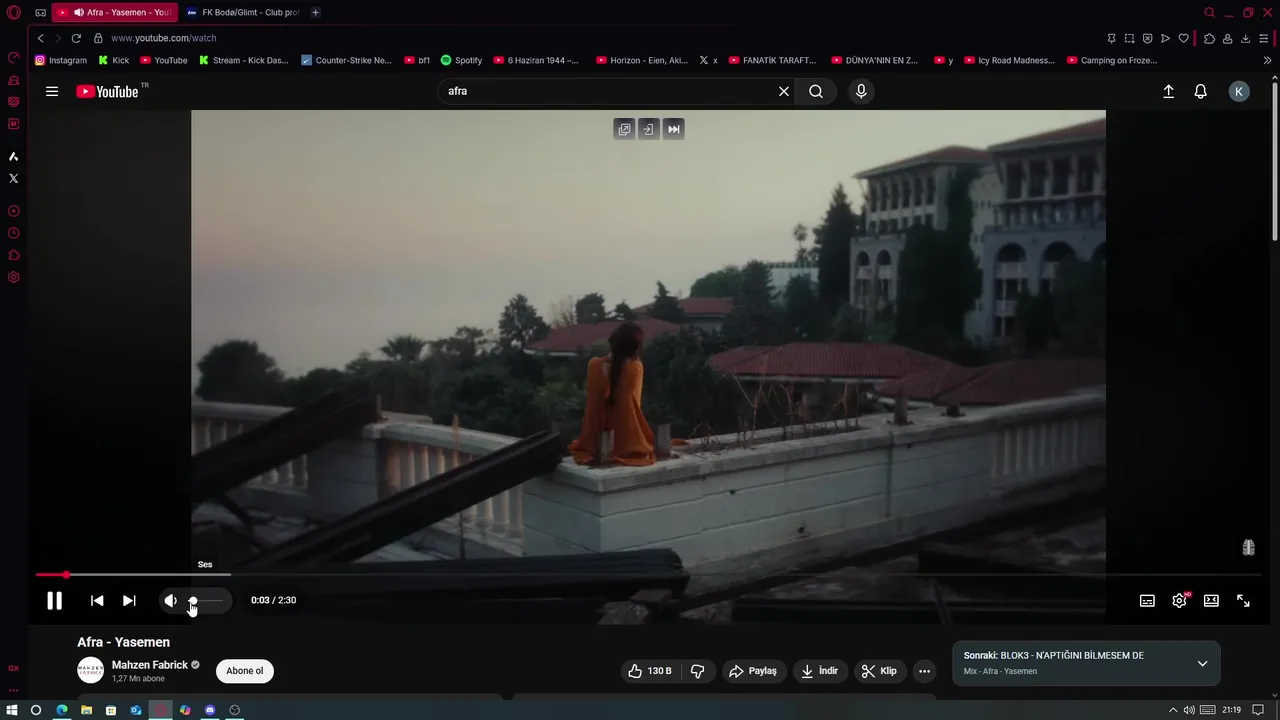Screen dimensions: 1280x720
Task: Pause the video playback
Action: pos(55,600)
